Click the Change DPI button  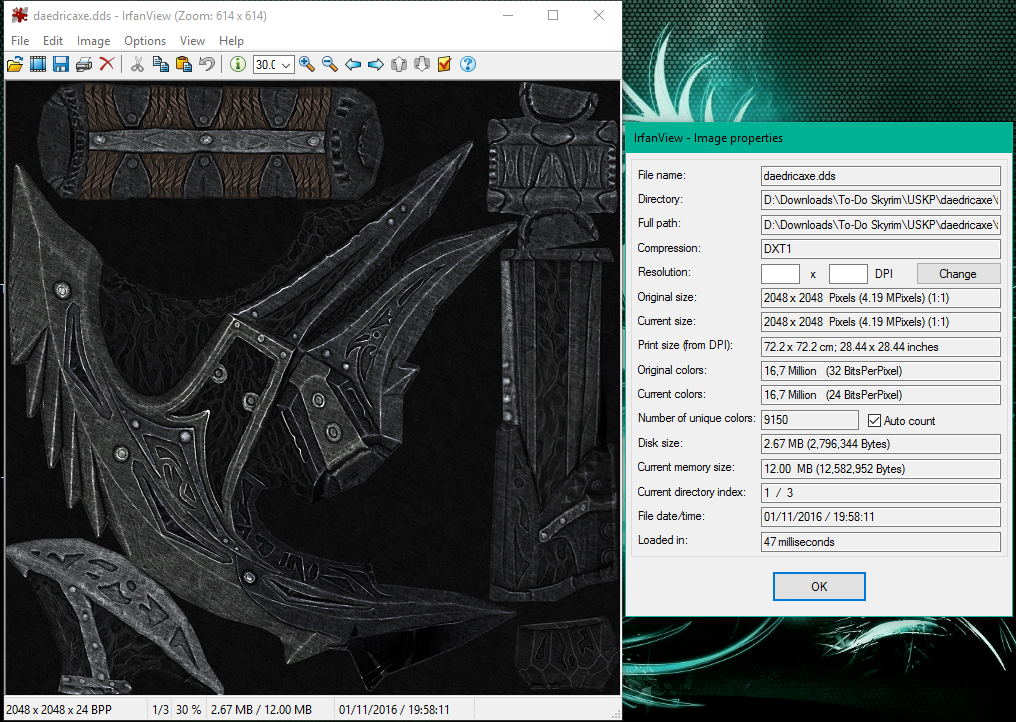coord(957,274)
